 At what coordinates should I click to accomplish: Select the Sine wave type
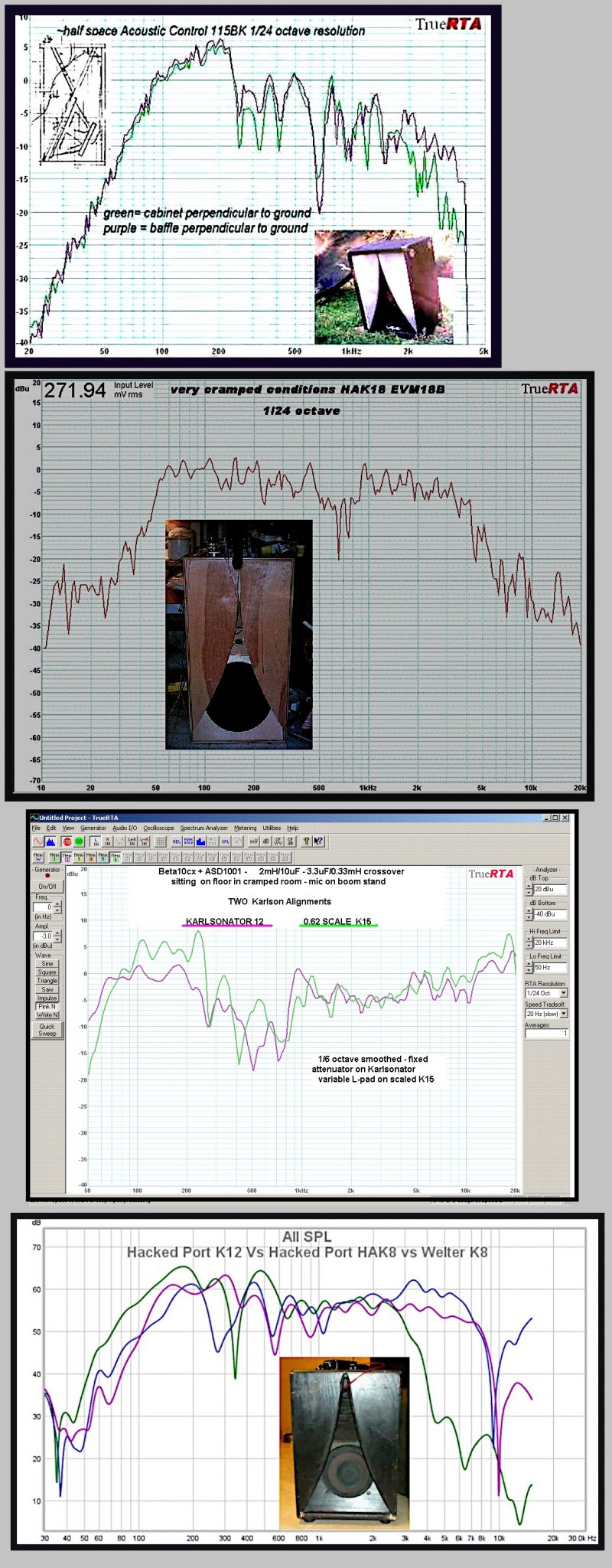[47, 963]
